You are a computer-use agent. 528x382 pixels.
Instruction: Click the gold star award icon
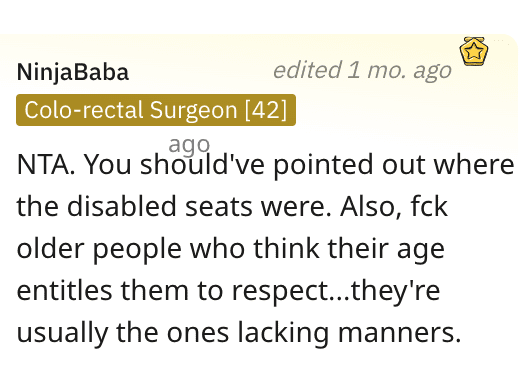[x=473, y=51]
